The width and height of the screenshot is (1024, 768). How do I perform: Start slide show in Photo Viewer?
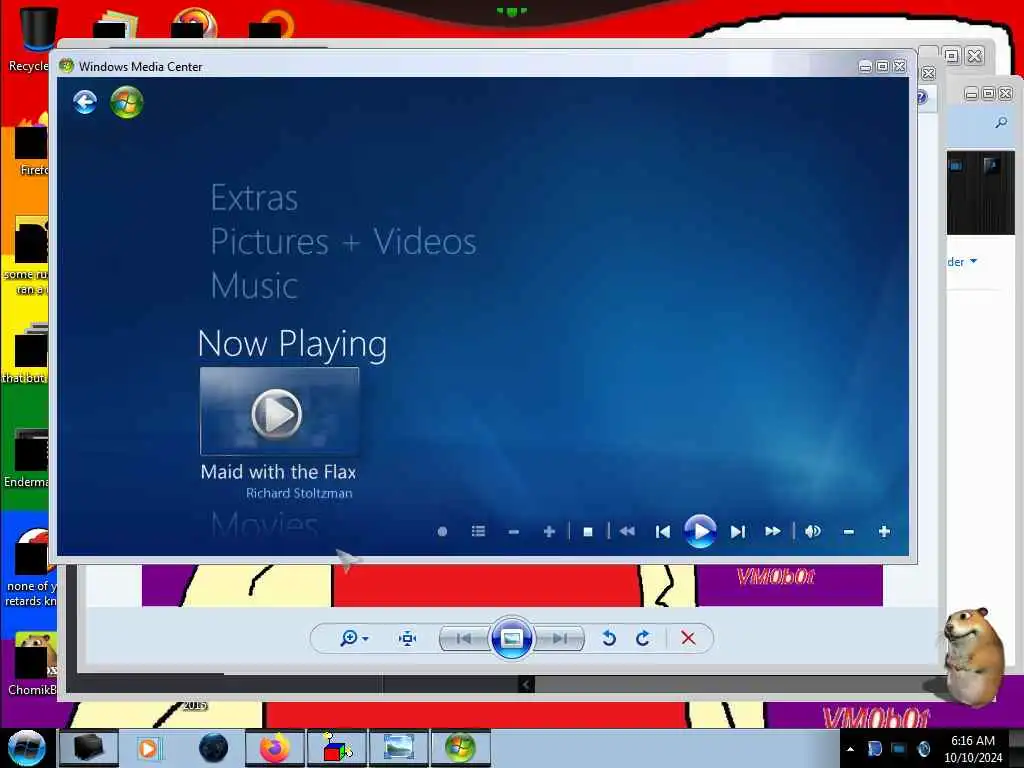[511, 637]
